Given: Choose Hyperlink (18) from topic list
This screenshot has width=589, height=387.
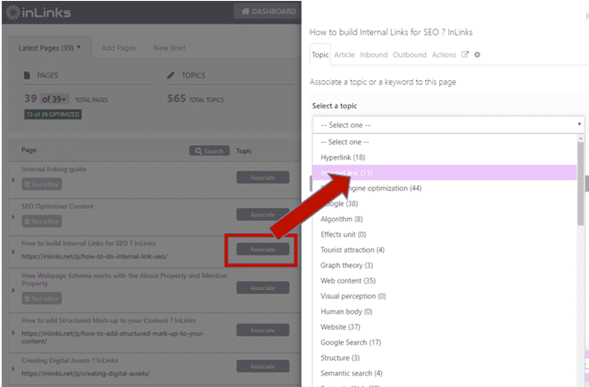Looking at the screenshot, I should point(445,157).
